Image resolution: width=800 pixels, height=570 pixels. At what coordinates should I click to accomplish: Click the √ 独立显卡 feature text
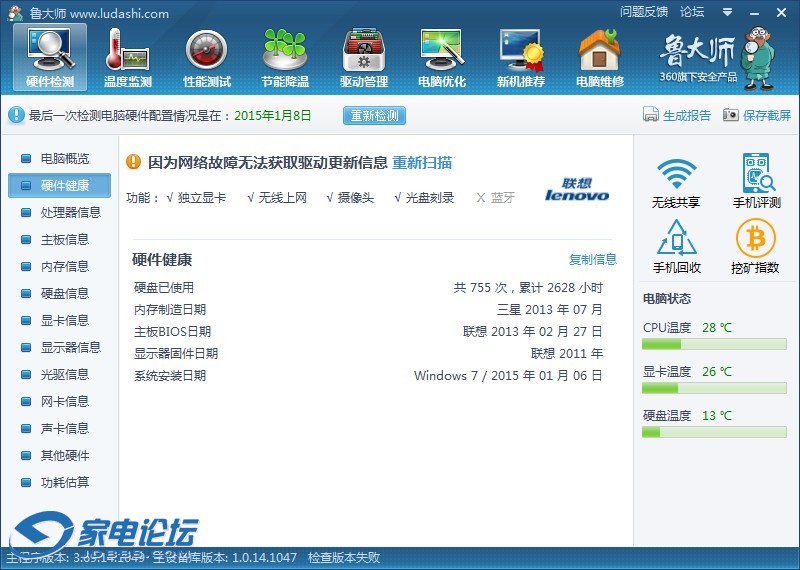point(196,197)
